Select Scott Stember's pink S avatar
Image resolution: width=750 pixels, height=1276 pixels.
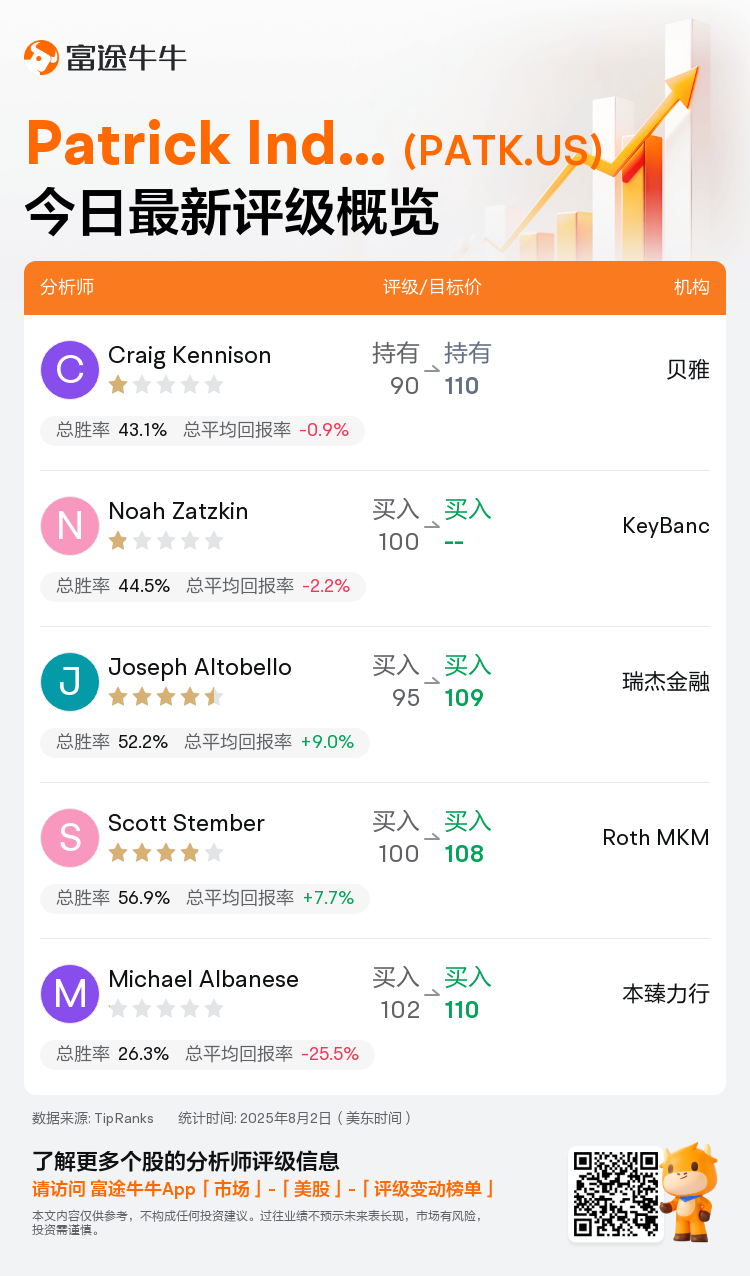(70, 838)
